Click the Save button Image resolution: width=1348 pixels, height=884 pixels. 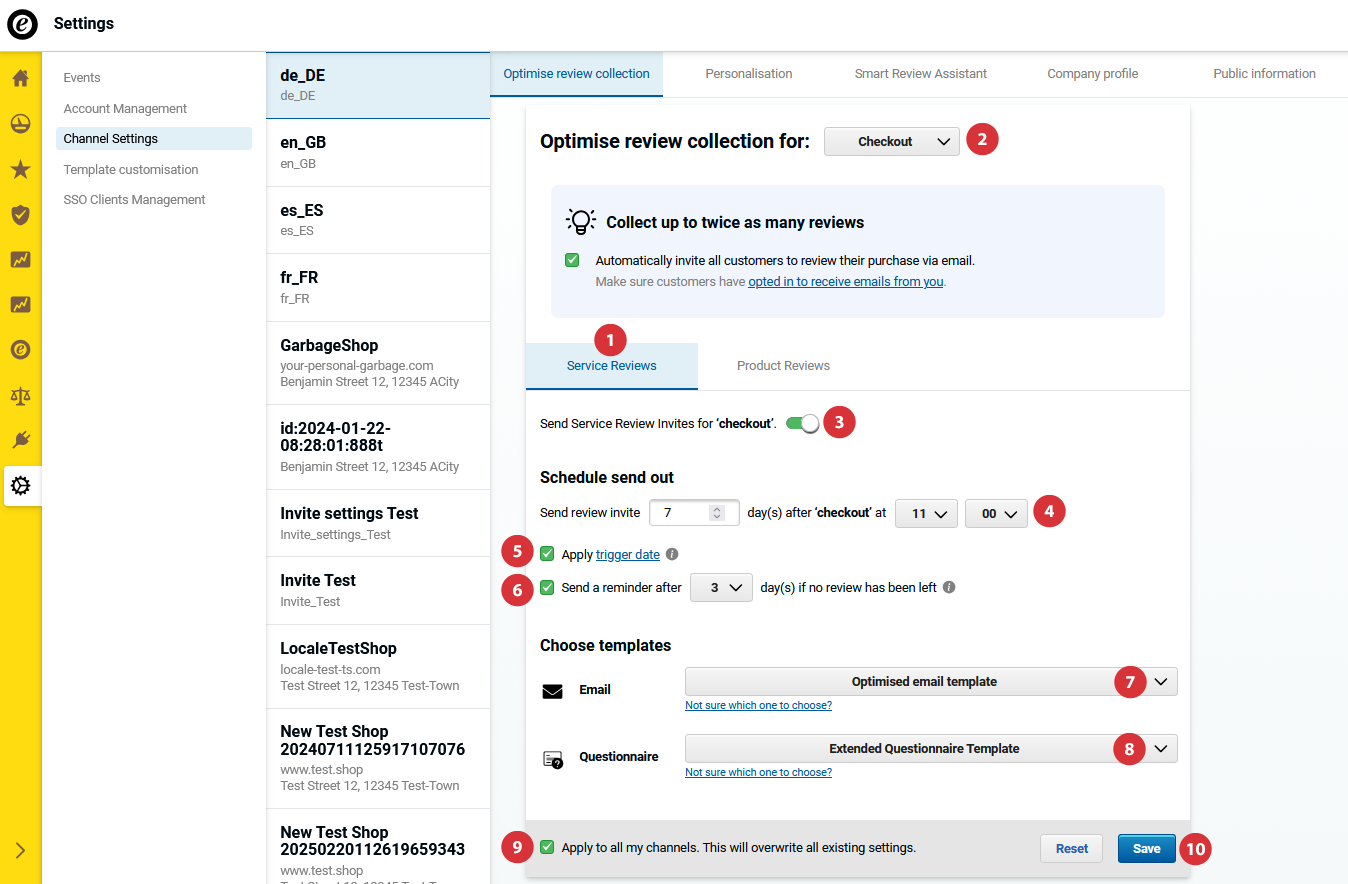pos(1146,848)
